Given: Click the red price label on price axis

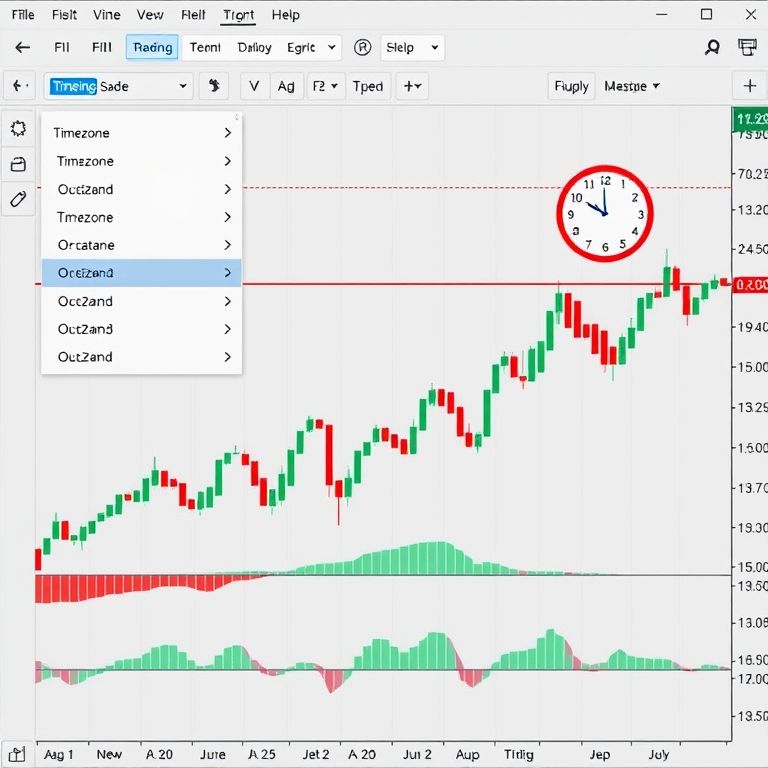Looking at the screenshot, I should pyautogui.click(x=750, y=285).
